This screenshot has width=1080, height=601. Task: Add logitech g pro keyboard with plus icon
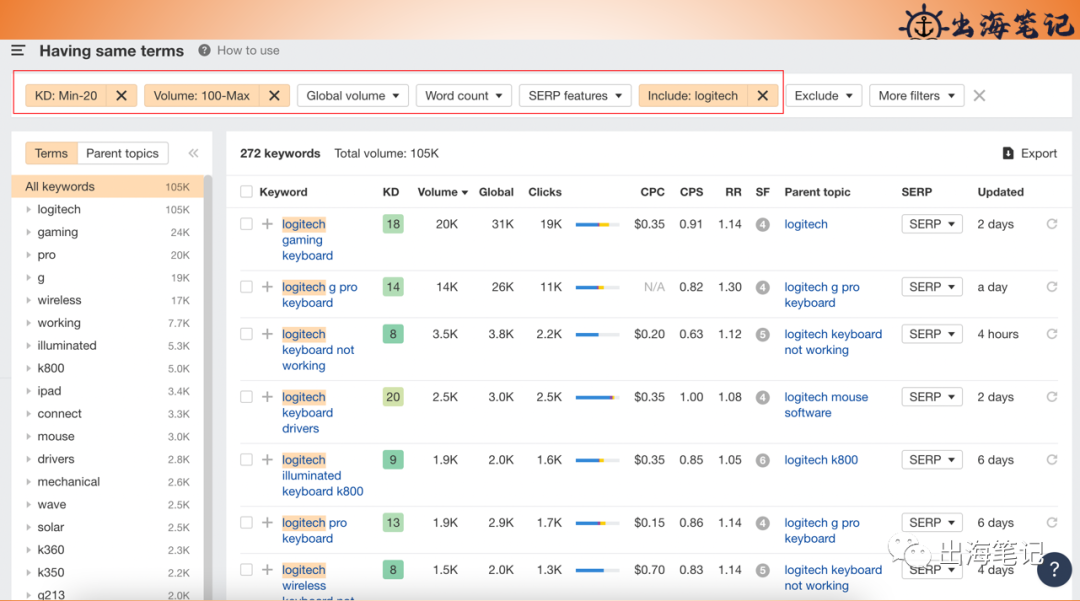(x=267, y=286)
